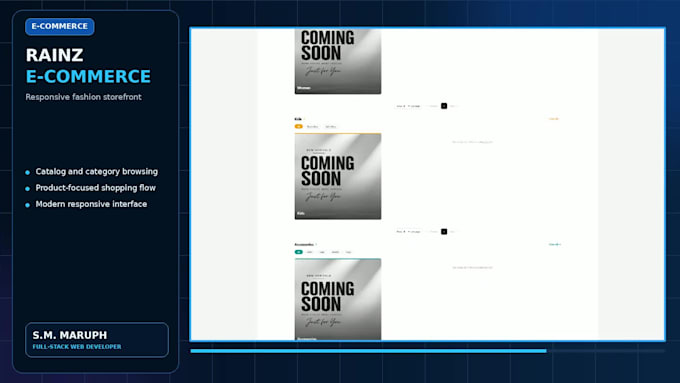Select the teal All filter in Accessories
Viewport: 680px width, 383px height.
click(x=298, y=252)
